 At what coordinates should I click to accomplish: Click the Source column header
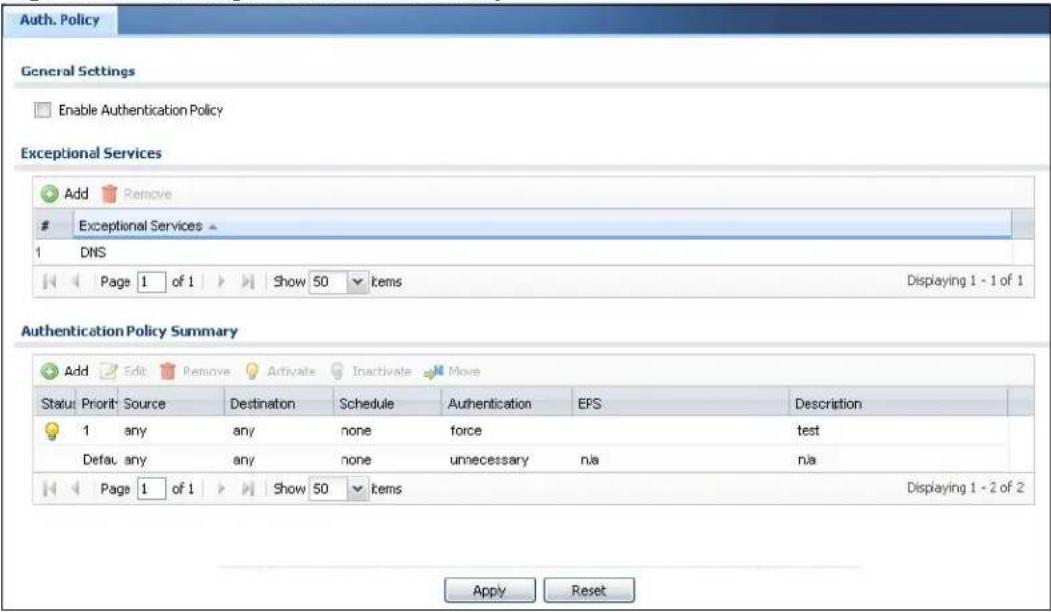[x=171, y=404]
